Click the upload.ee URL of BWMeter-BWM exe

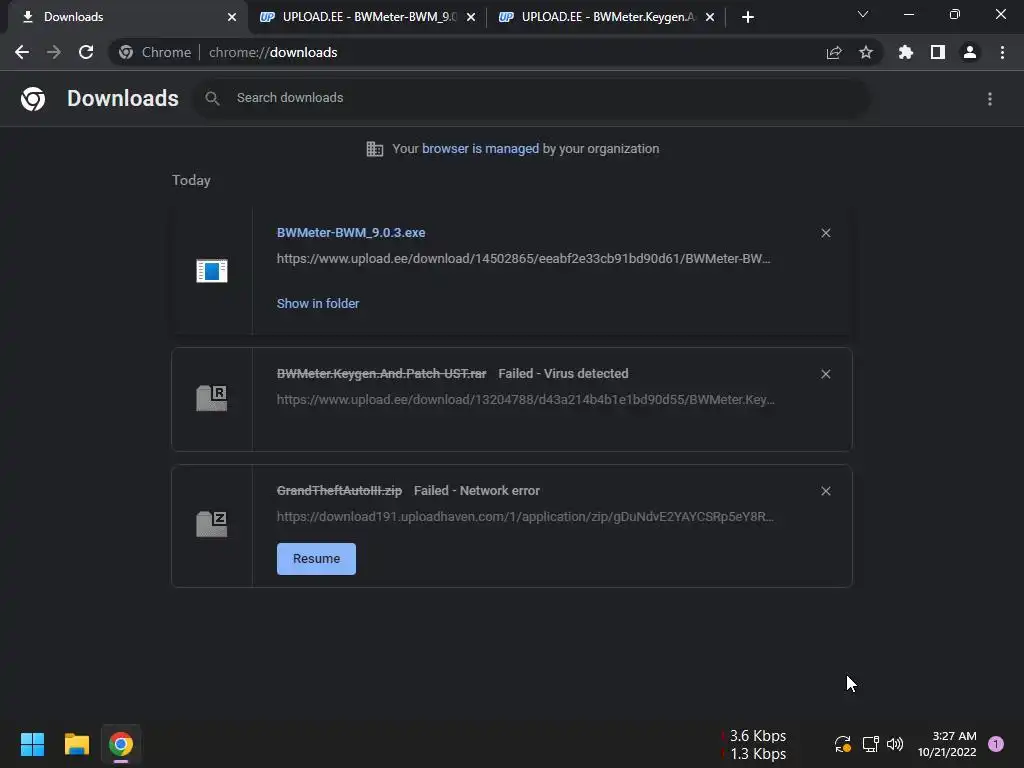[523, 259]
